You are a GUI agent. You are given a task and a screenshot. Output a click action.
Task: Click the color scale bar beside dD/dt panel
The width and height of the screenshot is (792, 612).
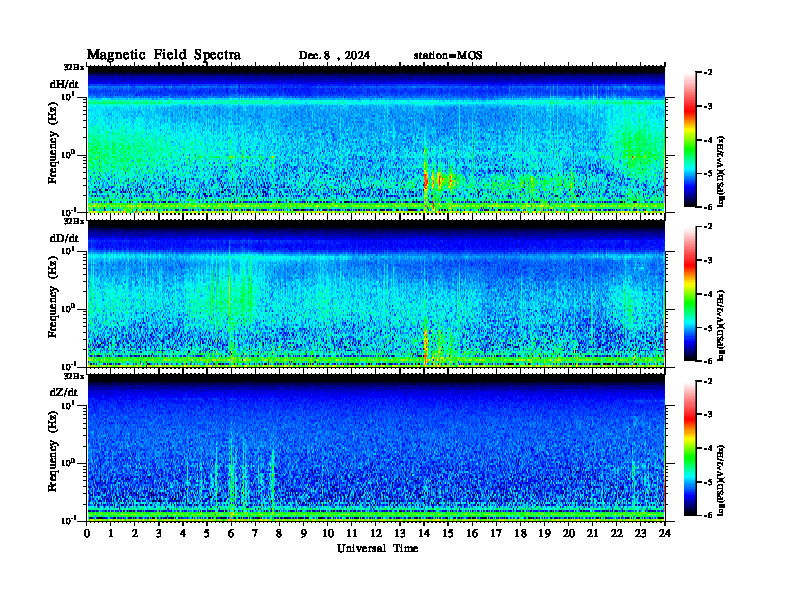click(690, 293)
